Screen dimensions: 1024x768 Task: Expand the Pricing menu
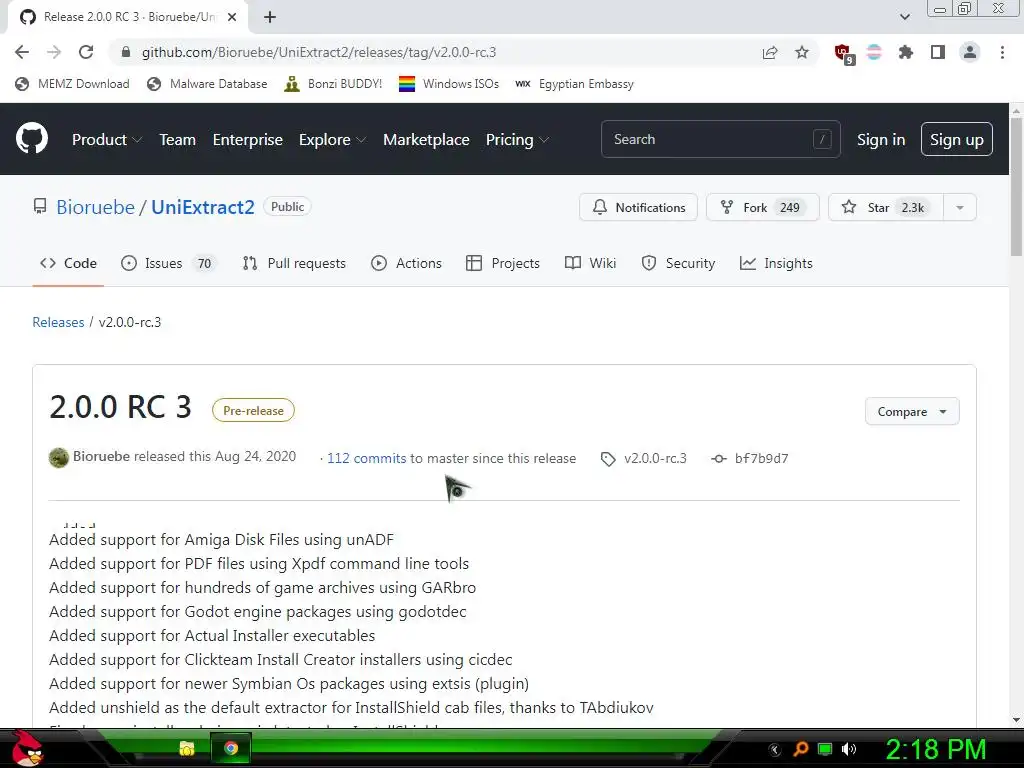517,139
